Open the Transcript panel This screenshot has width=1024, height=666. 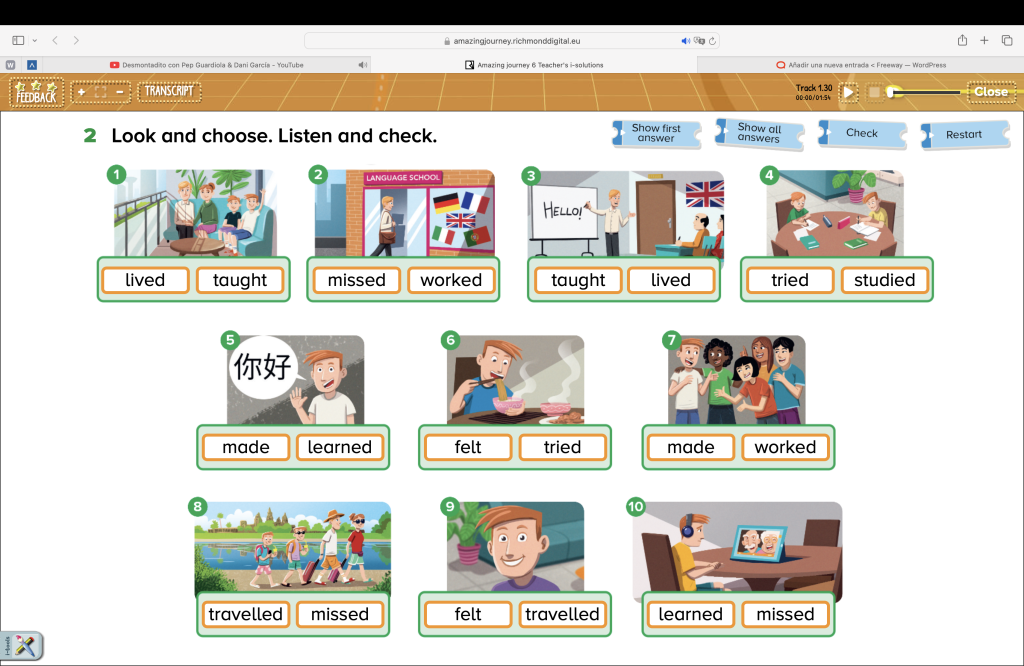(168, 92)
